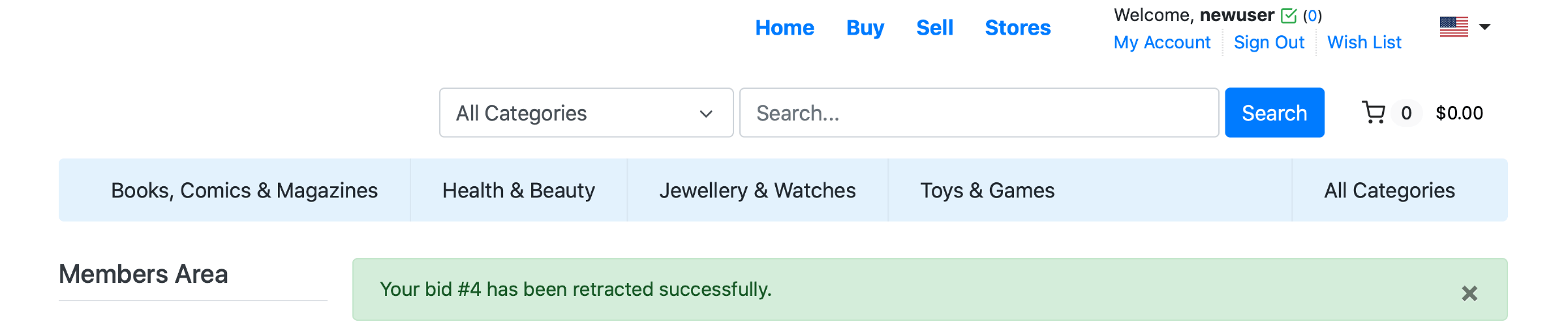This screenshot has width=1568, height=328.
Task: Select Health & Beauty category tab
Action: click(519, 190)
